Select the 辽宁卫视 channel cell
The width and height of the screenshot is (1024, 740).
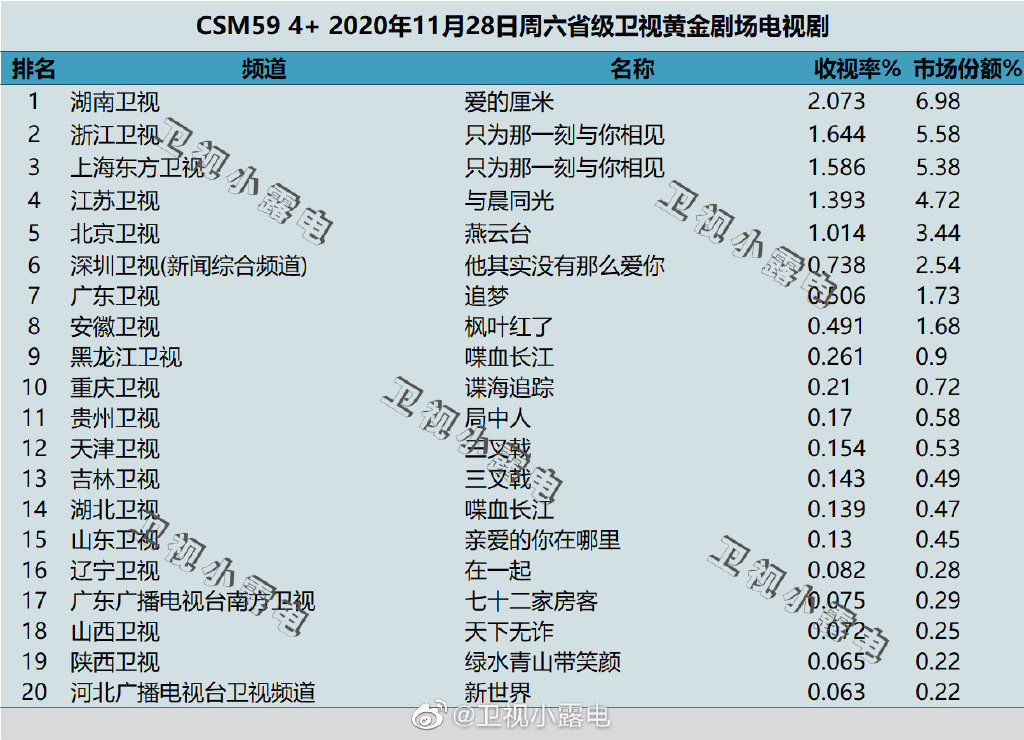tap(115, 570)
